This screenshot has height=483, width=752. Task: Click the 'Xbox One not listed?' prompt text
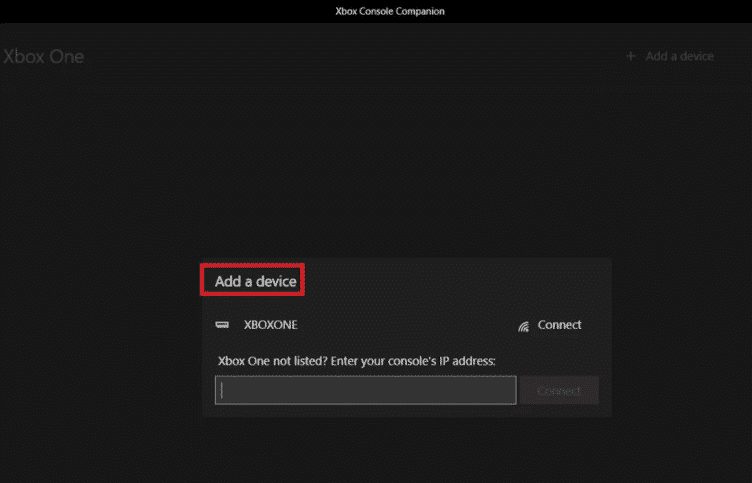(356, 361)
